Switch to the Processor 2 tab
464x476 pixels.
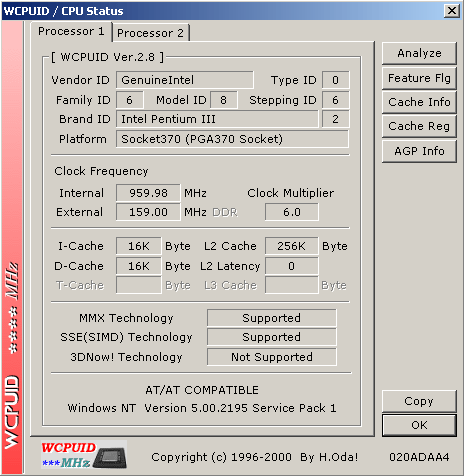click(150, 33)
